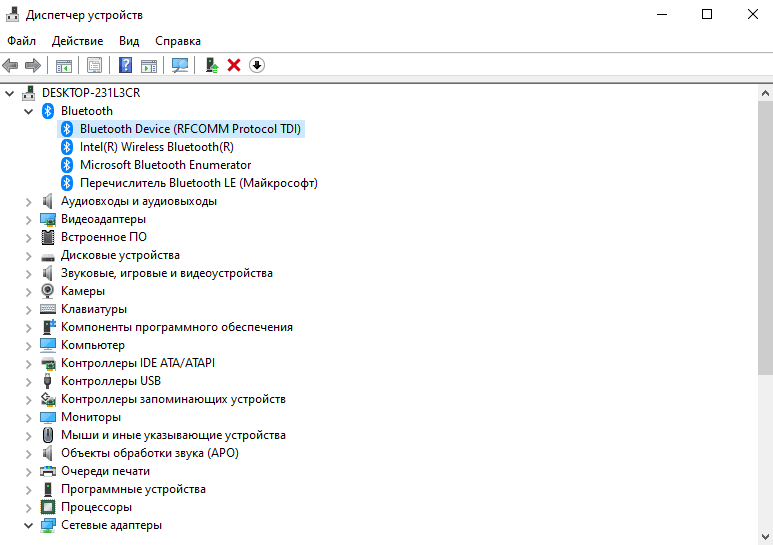Viewport: 773px width, 545px height.
Task: Click the scrollbar down arrow
Action: pyautogui.click(x=765, y=537)
